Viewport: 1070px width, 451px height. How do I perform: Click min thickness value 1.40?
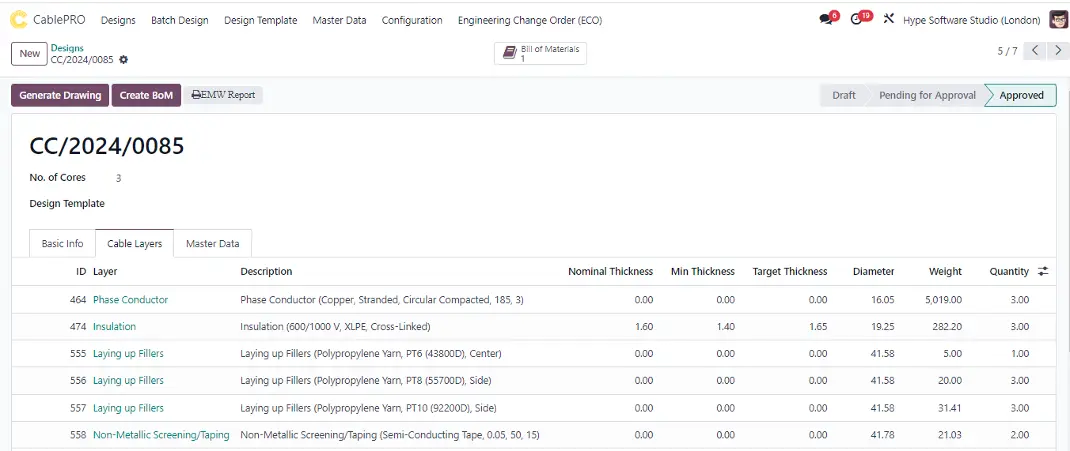coord(725,327)
